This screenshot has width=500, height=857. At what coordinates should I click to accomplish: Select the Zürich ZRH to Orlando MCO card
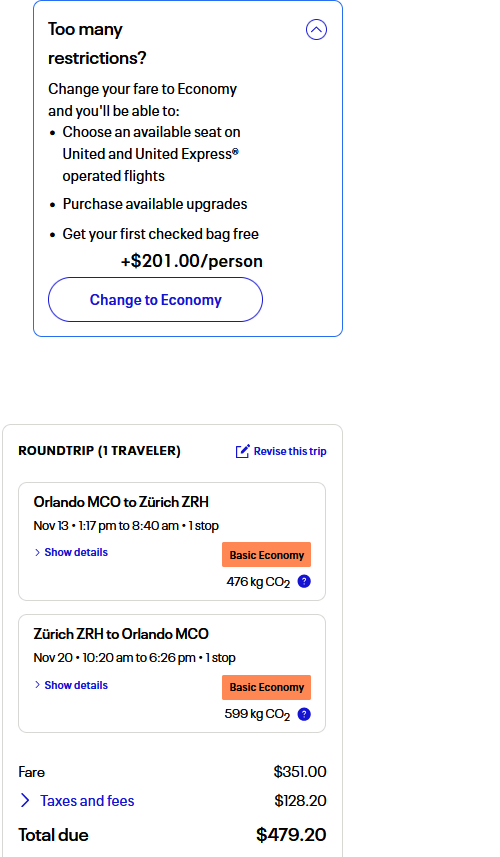[x=172, y=673]
